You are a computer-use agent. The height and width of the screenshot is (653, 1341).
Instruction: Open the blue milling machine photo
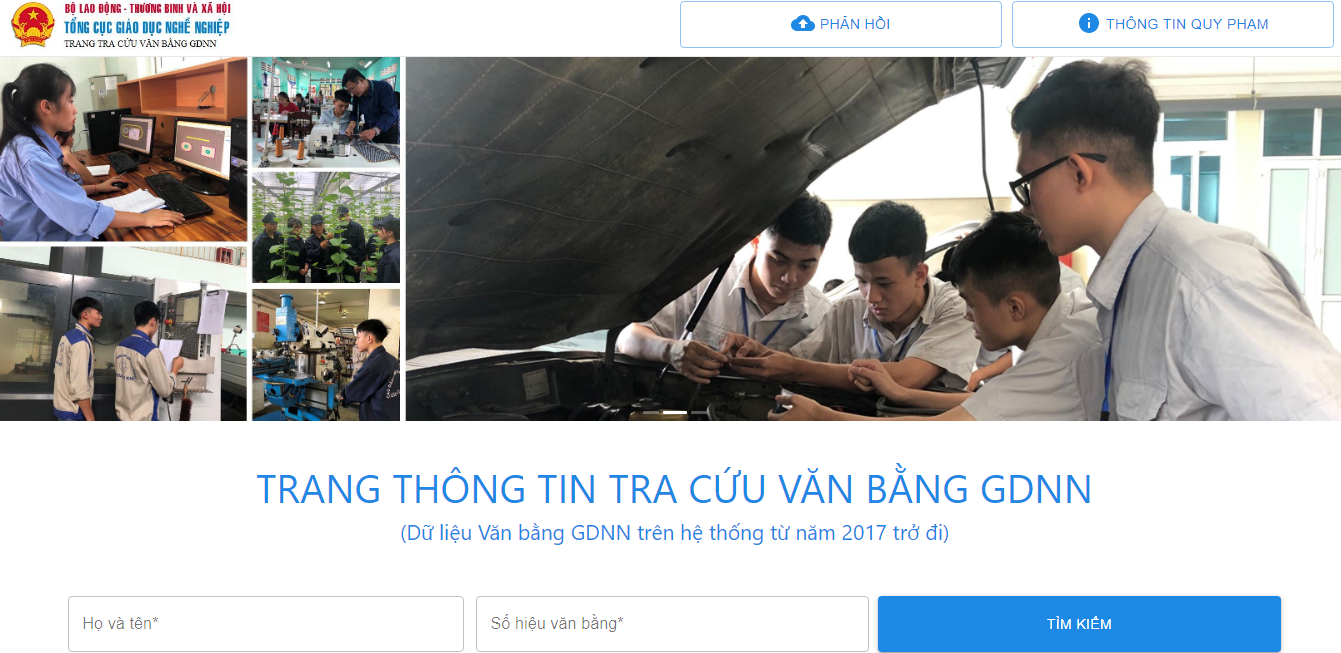(x=326, y=355)
